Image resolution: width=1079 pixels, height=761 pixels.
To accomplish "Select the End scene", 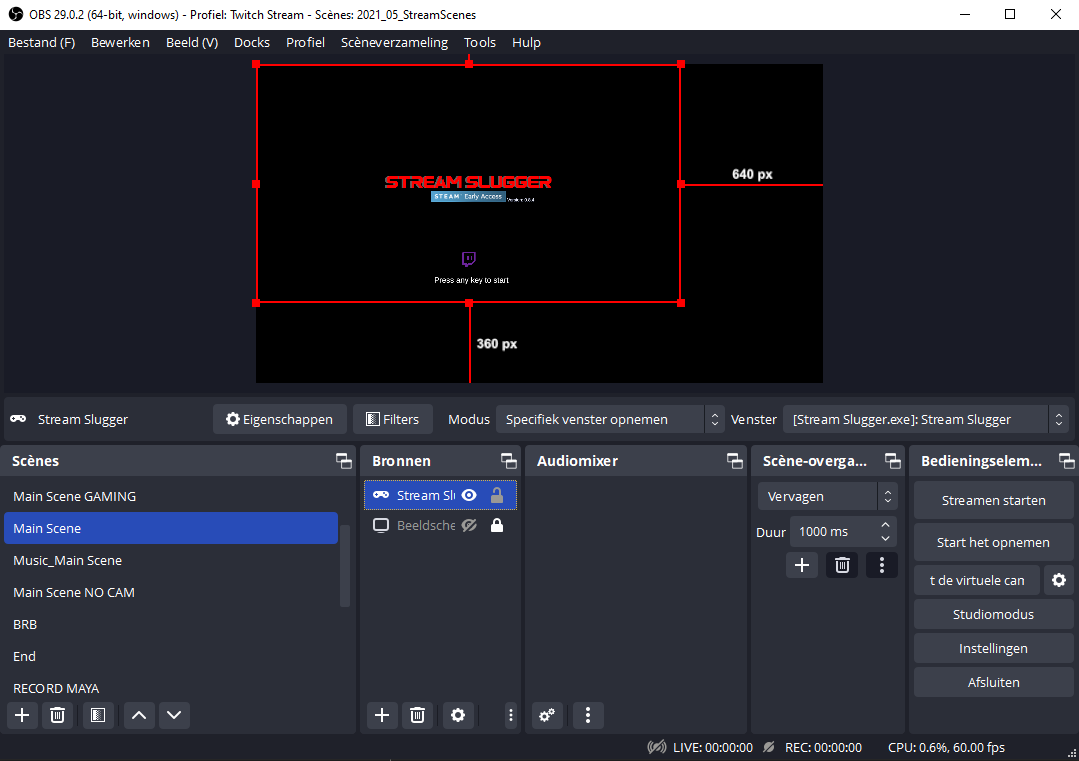I will pyautogui.click(x=171, y=656).
